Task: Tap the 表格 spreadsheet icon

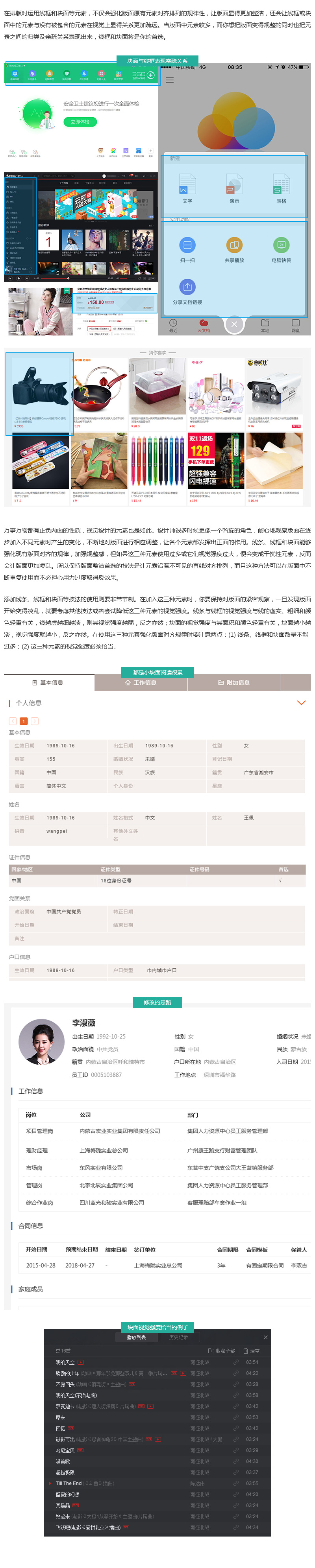Action: tap(281, 184)
